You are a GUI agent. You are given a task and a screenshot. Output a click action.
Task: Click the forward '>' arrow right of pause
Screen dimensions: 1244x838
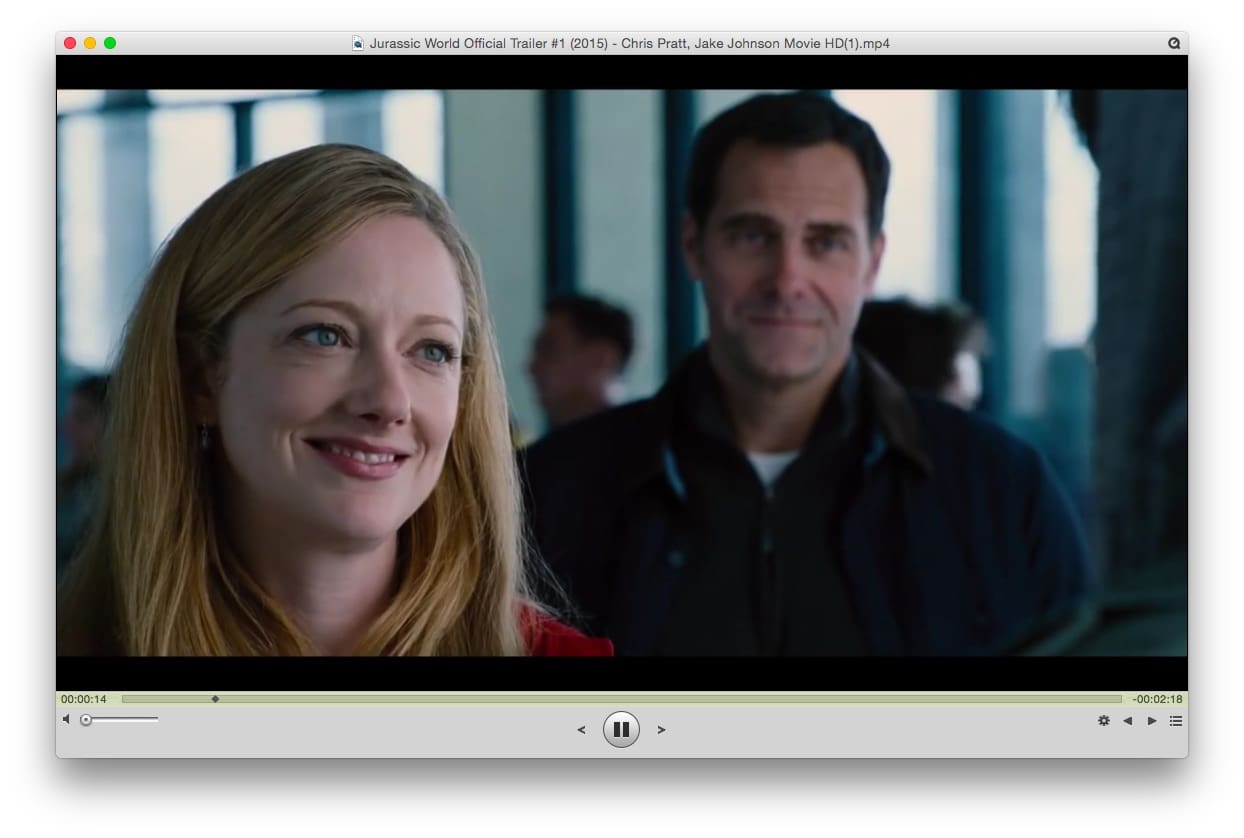661,730
